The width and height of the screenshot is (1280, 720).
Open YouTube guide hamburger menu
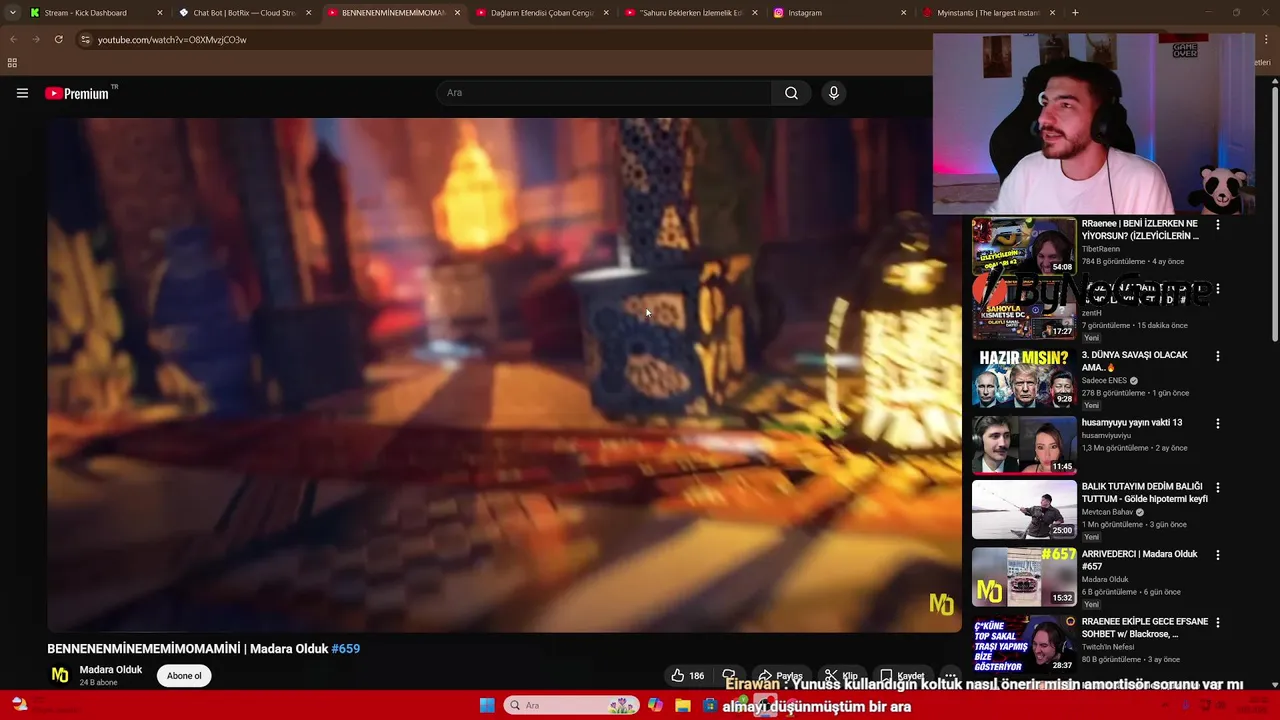tap(22, 93)
